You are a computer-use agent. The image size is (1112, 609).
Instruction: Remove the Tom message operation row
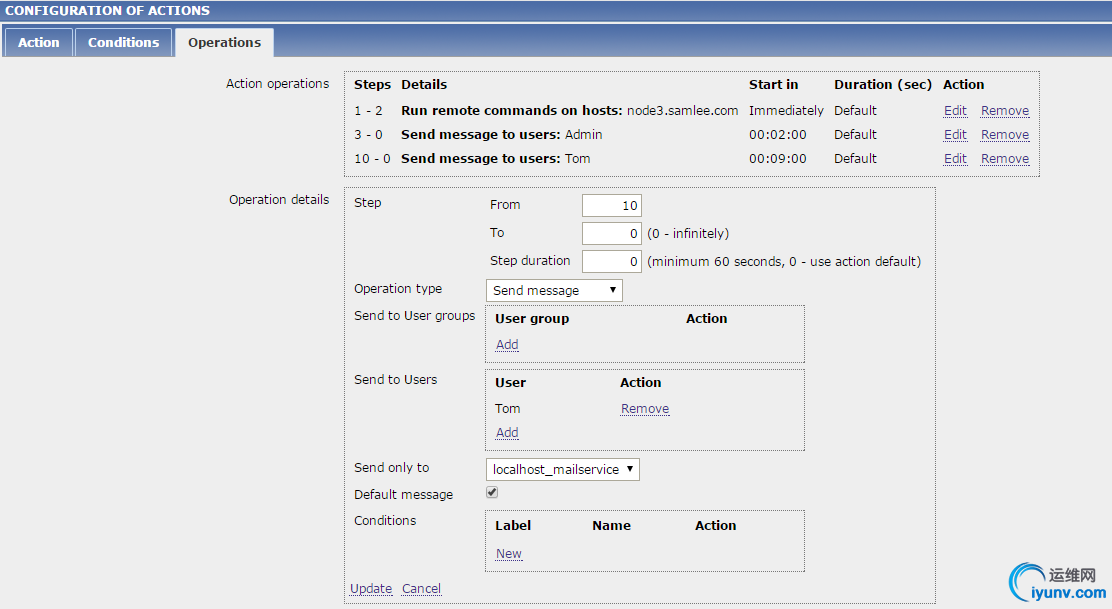click(x=1004, y=159)
